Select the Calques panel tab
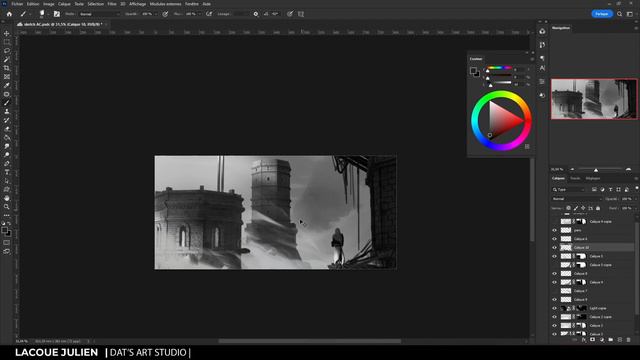640x360 pixels. 558,178
